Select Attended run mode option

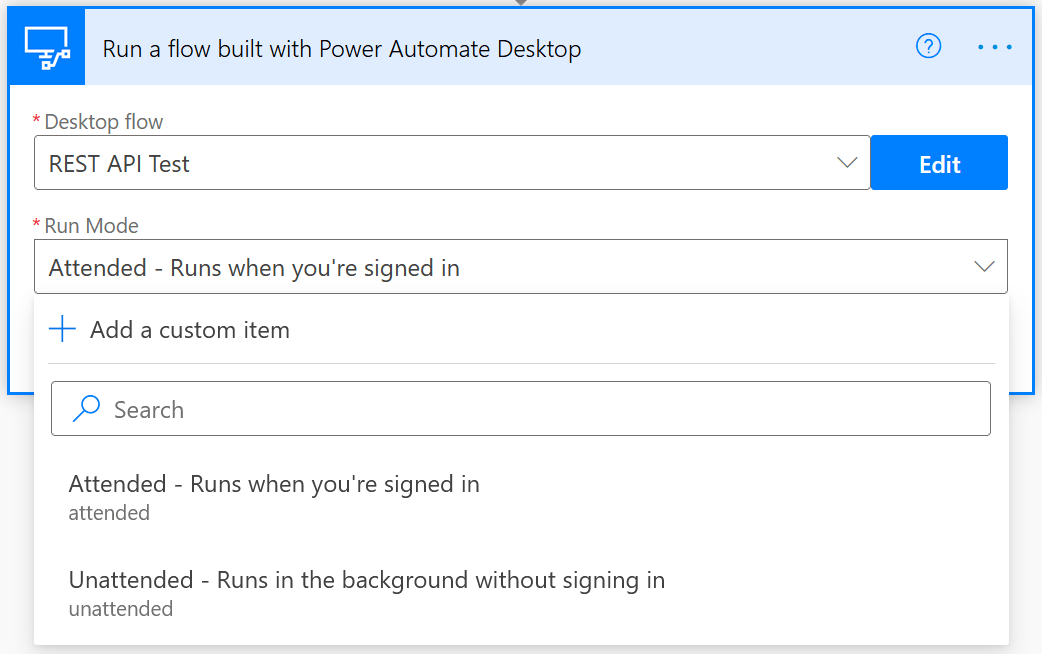521,496
